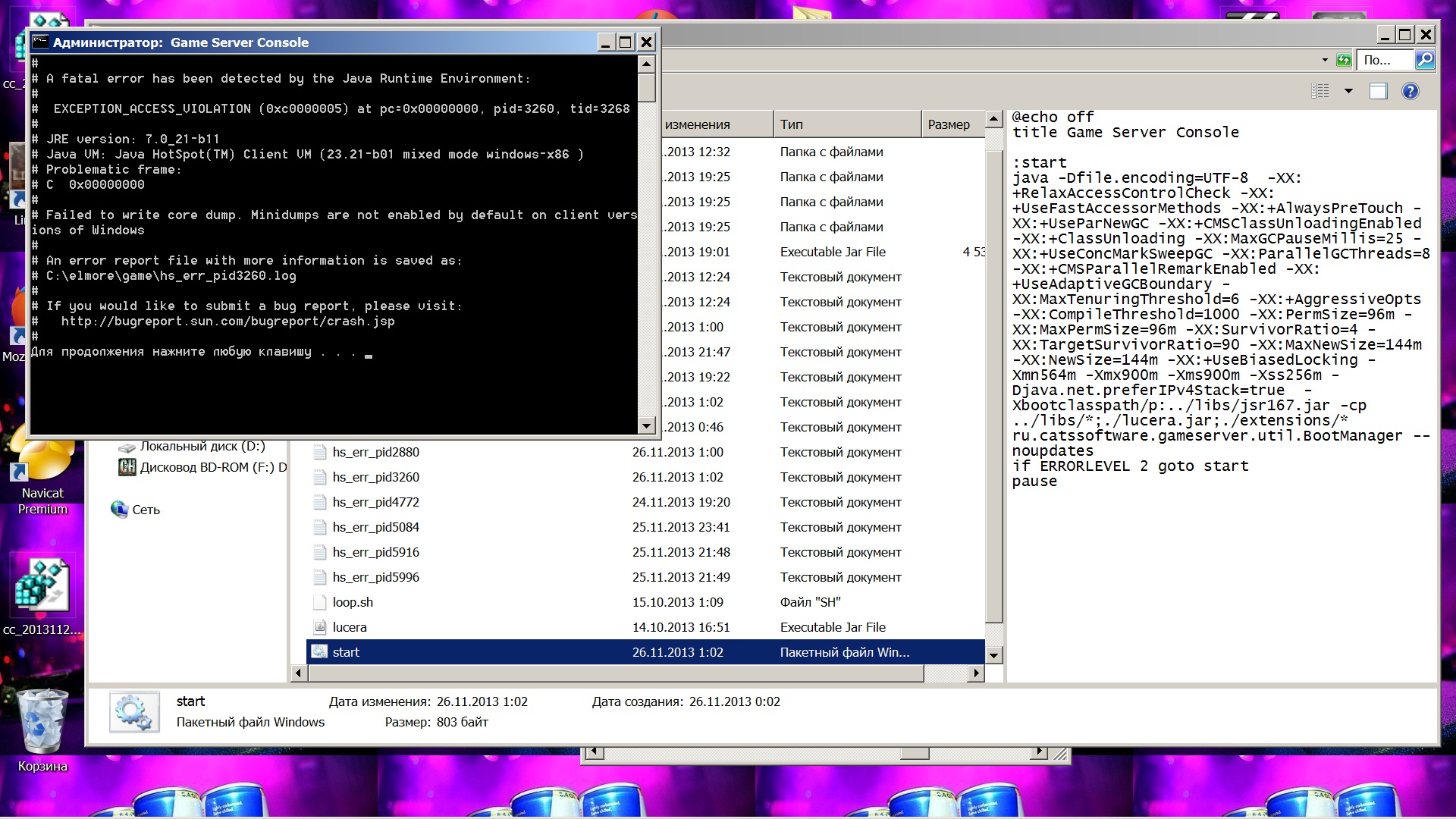Click the hs_err_pid4772 file icon
This screenshot has width=1456, height=819.
click(319, 502)
